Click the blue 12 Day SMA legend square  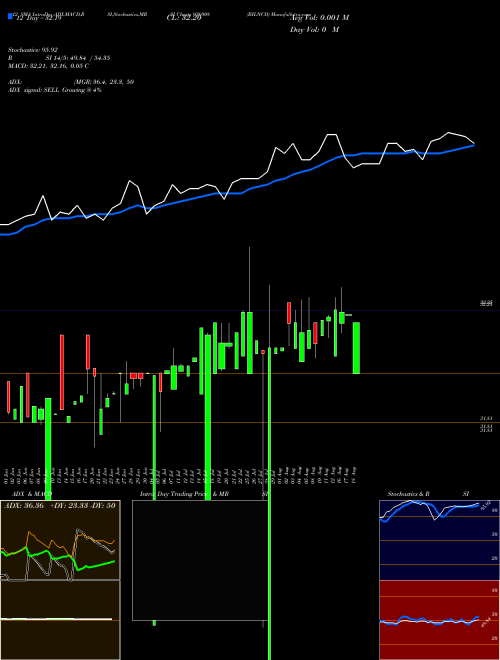[x=10, y=16]
